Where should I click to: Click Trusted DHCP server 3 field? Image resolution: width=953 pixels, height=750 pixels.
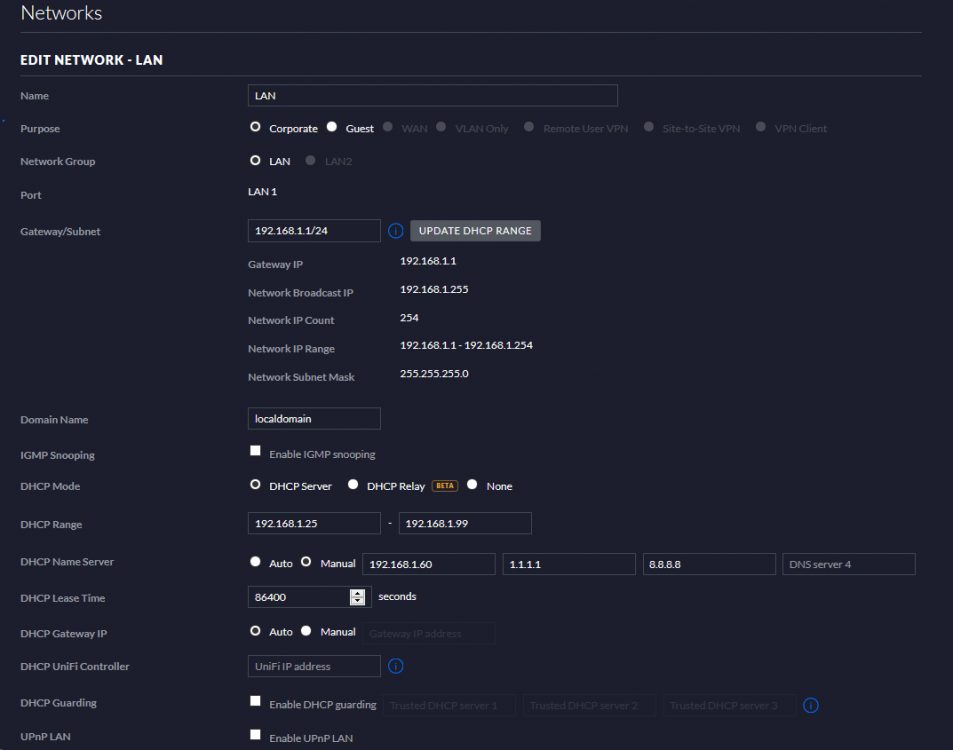coord(730,705)
